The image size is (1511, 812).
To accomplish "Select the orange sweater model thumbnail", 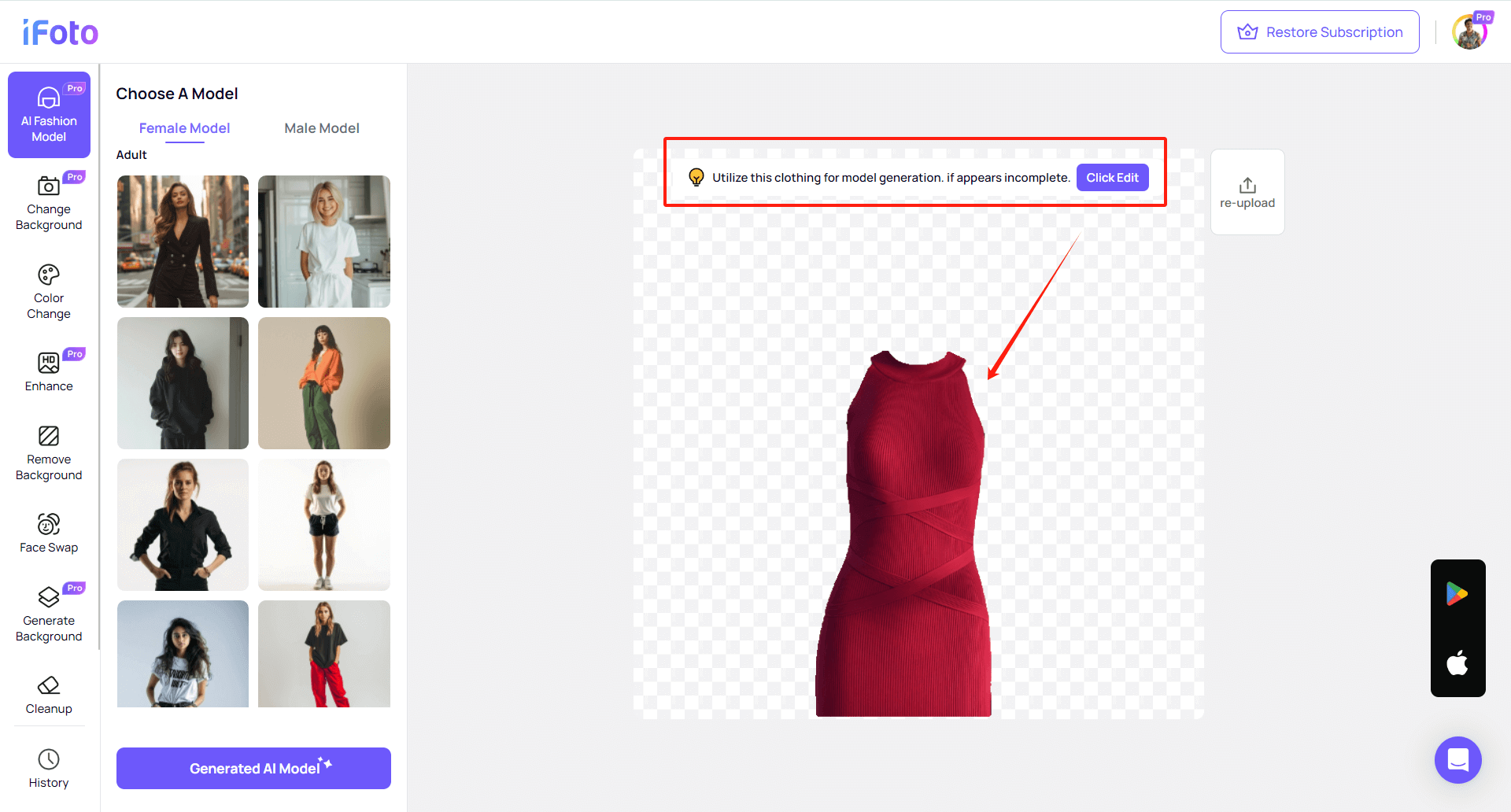I will (323, 383).
